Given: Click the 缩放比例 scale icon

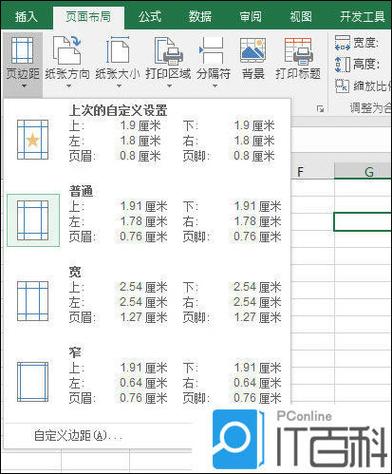Looking at the screenshot, I should coord(342,86).
